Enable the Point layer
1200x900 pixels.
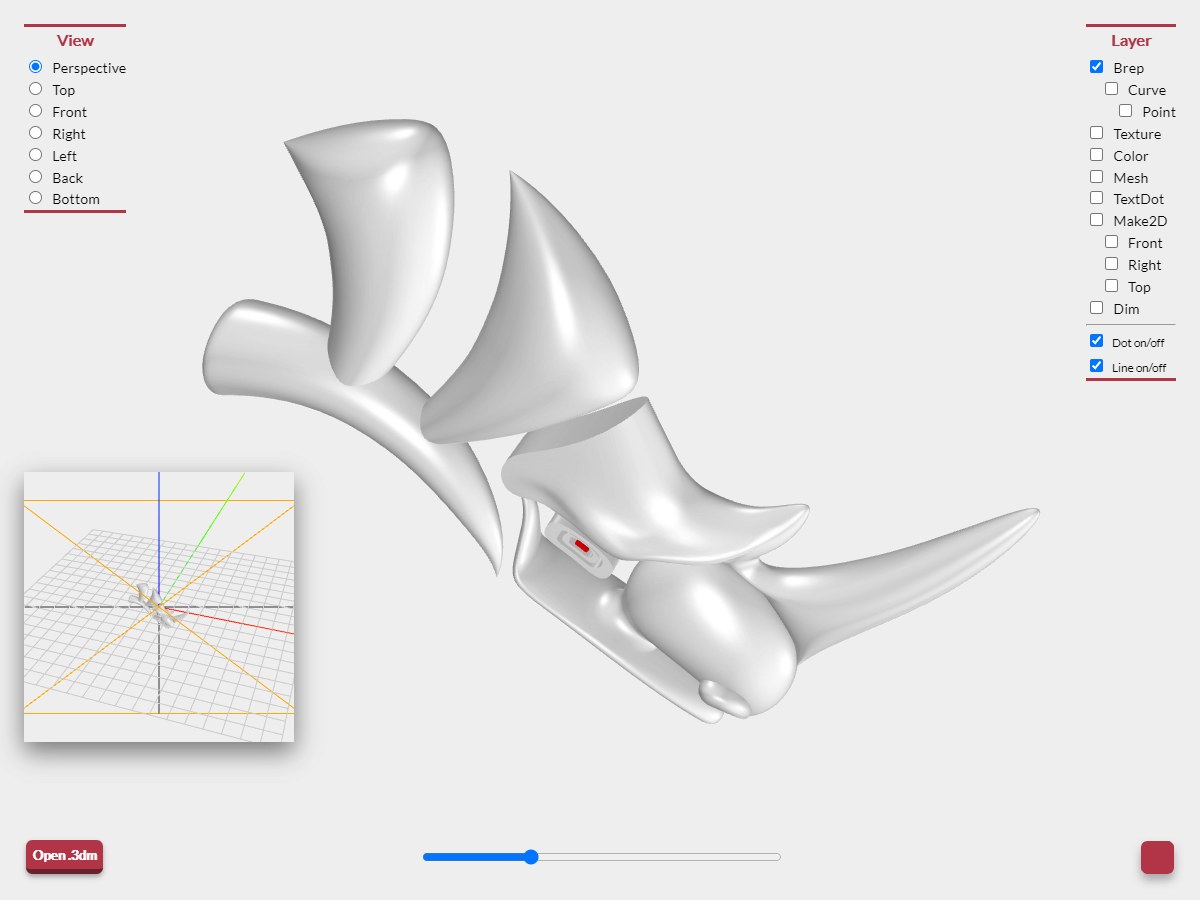coord(1126,110)
